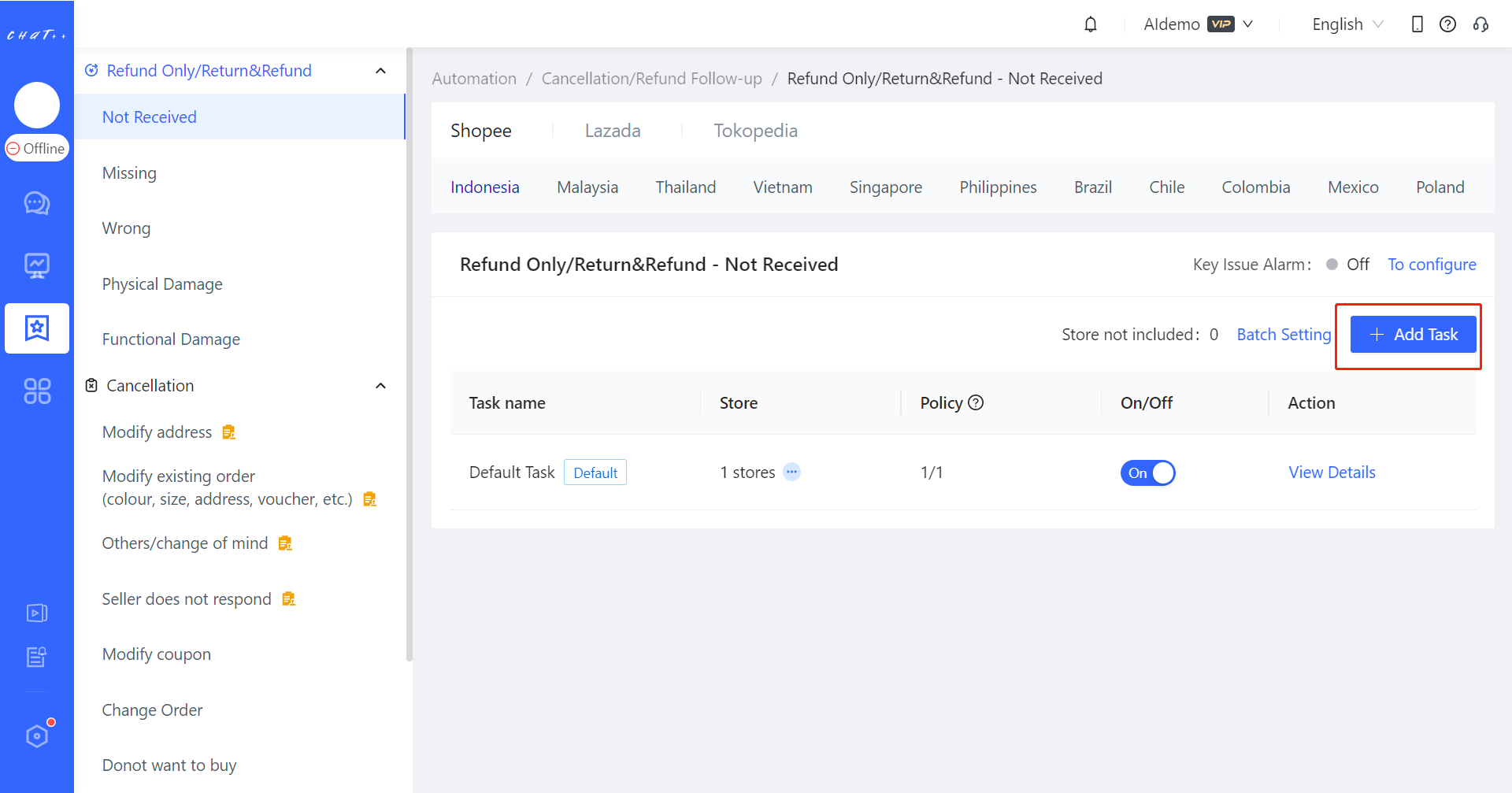Select the Malaysia region tab
The width and height of the screenshot is (1512, 793).
click(x=587, y=187)
